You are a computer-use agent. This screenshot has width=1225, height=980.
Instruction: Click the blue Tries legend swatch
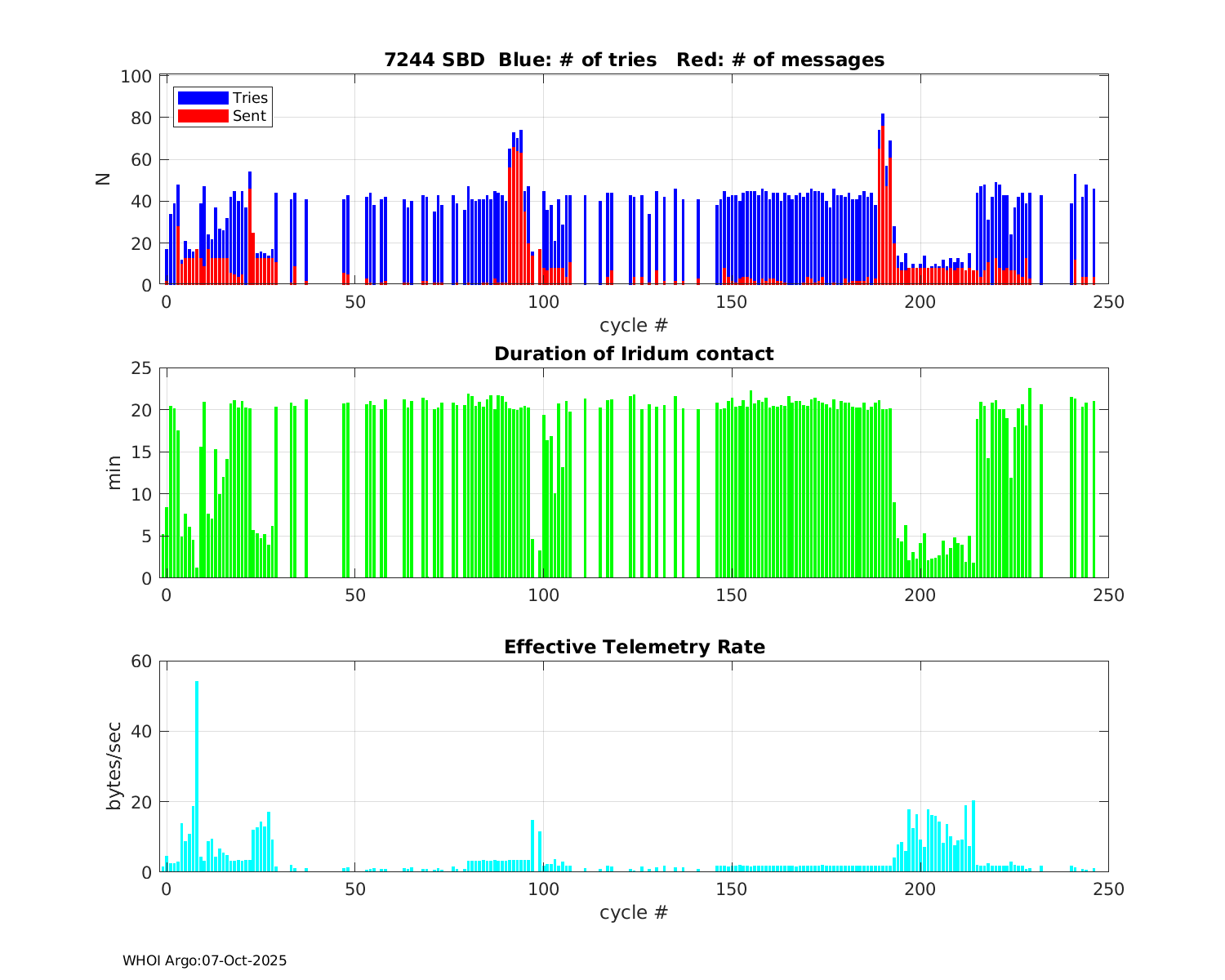tap(203, 98)
